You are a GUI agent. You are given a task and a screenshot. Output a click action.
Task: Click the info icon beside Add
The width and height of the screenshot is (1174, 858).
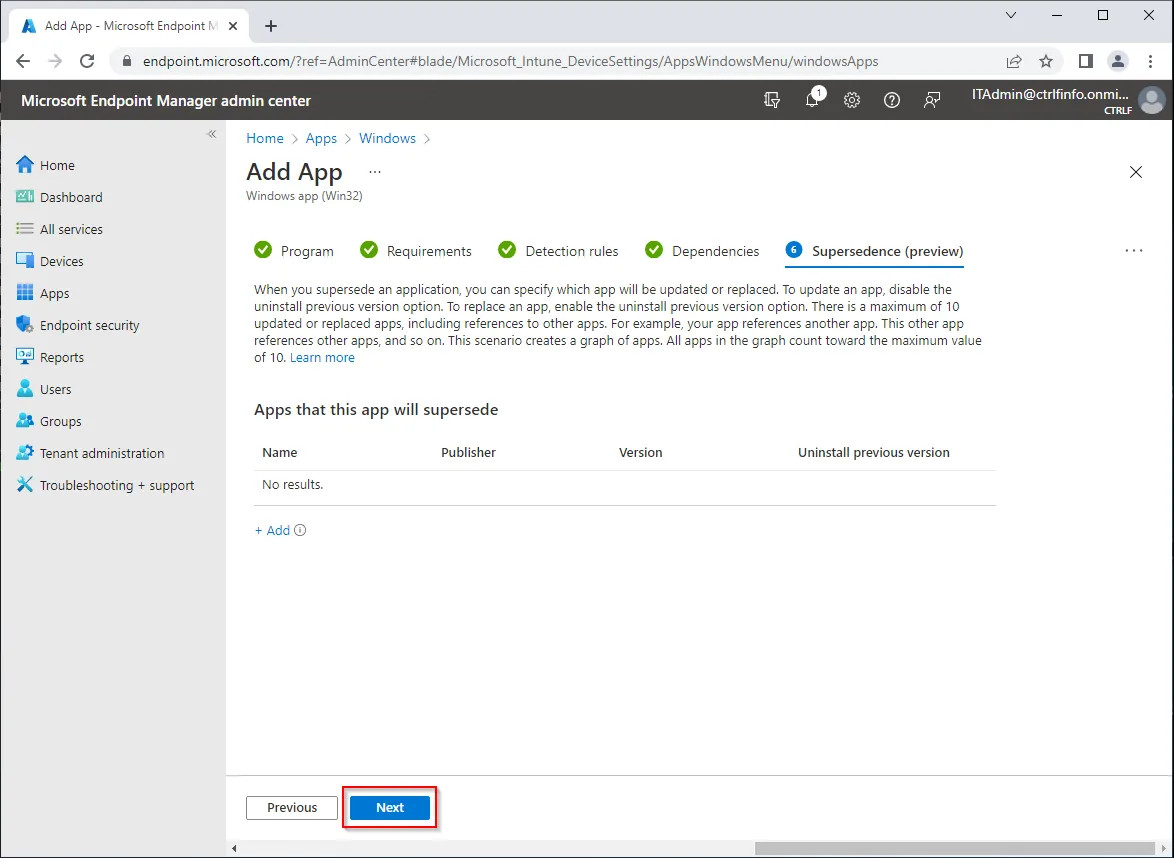[x=300, y=530]
